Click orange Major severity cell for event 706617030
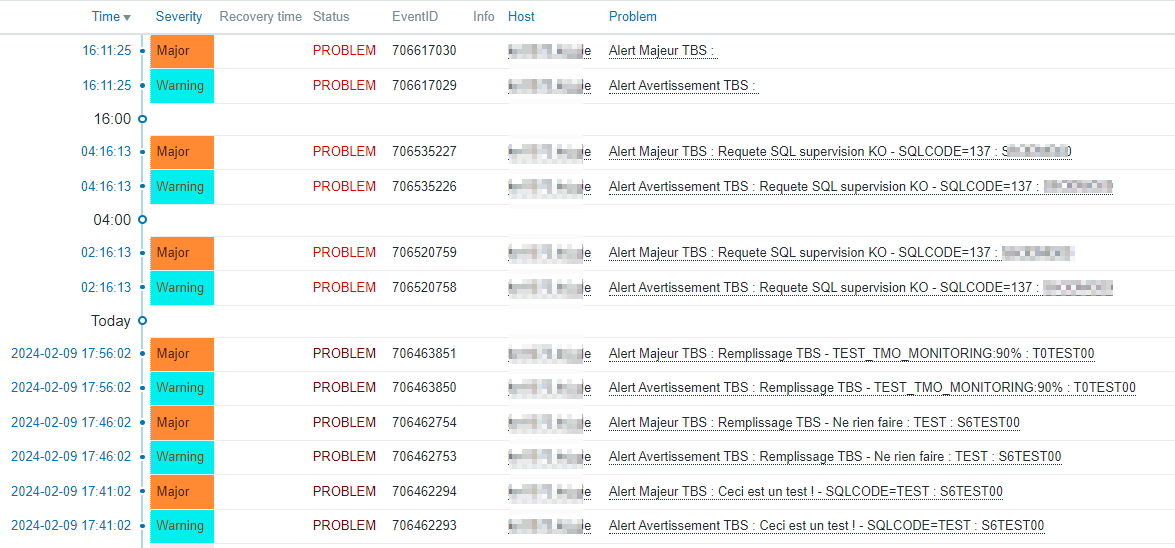This screenshot has height=548, width=1175. [x=182, y=51]
